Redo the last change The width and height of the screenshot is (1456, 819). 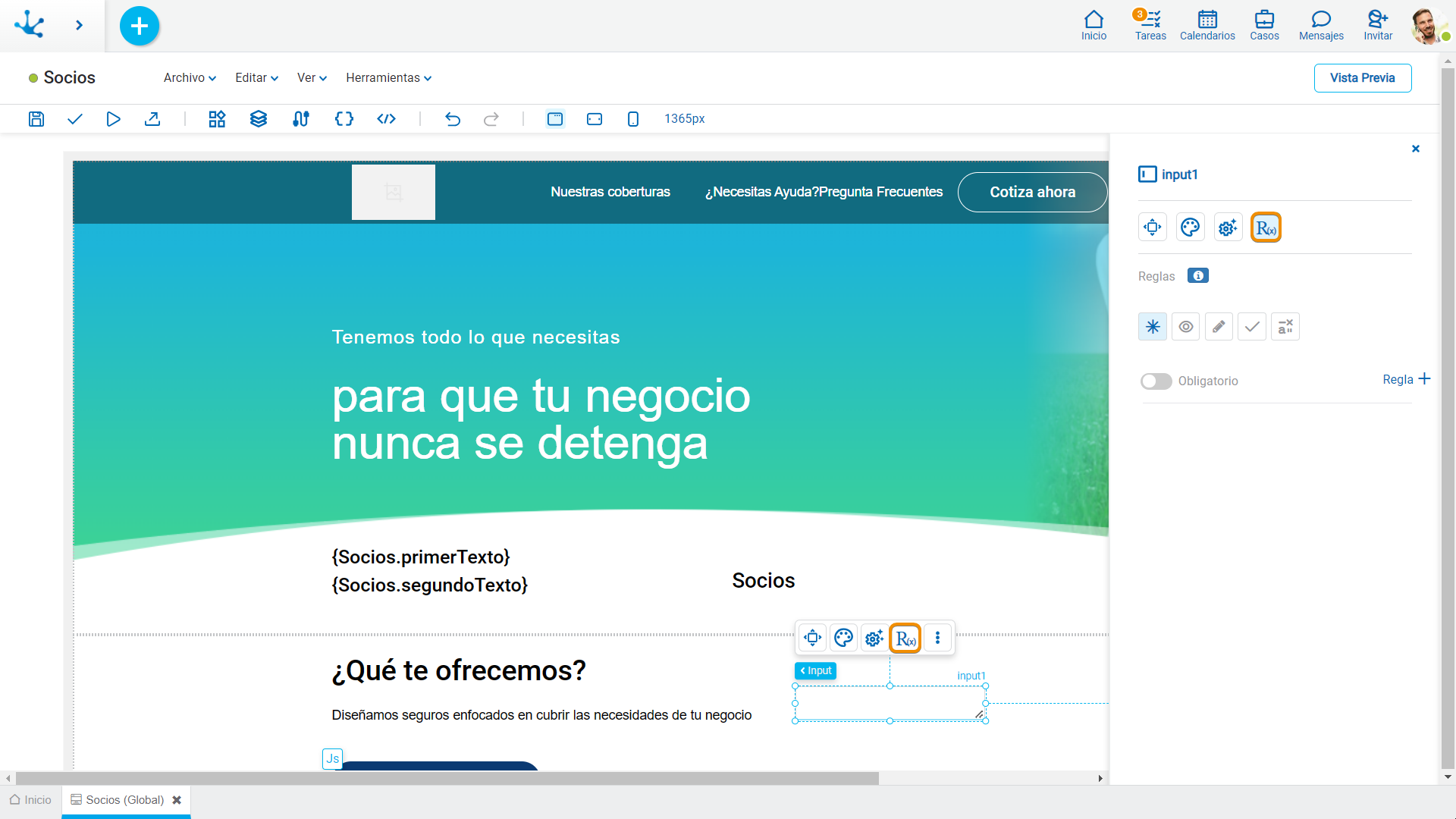(x=491, y=119)
